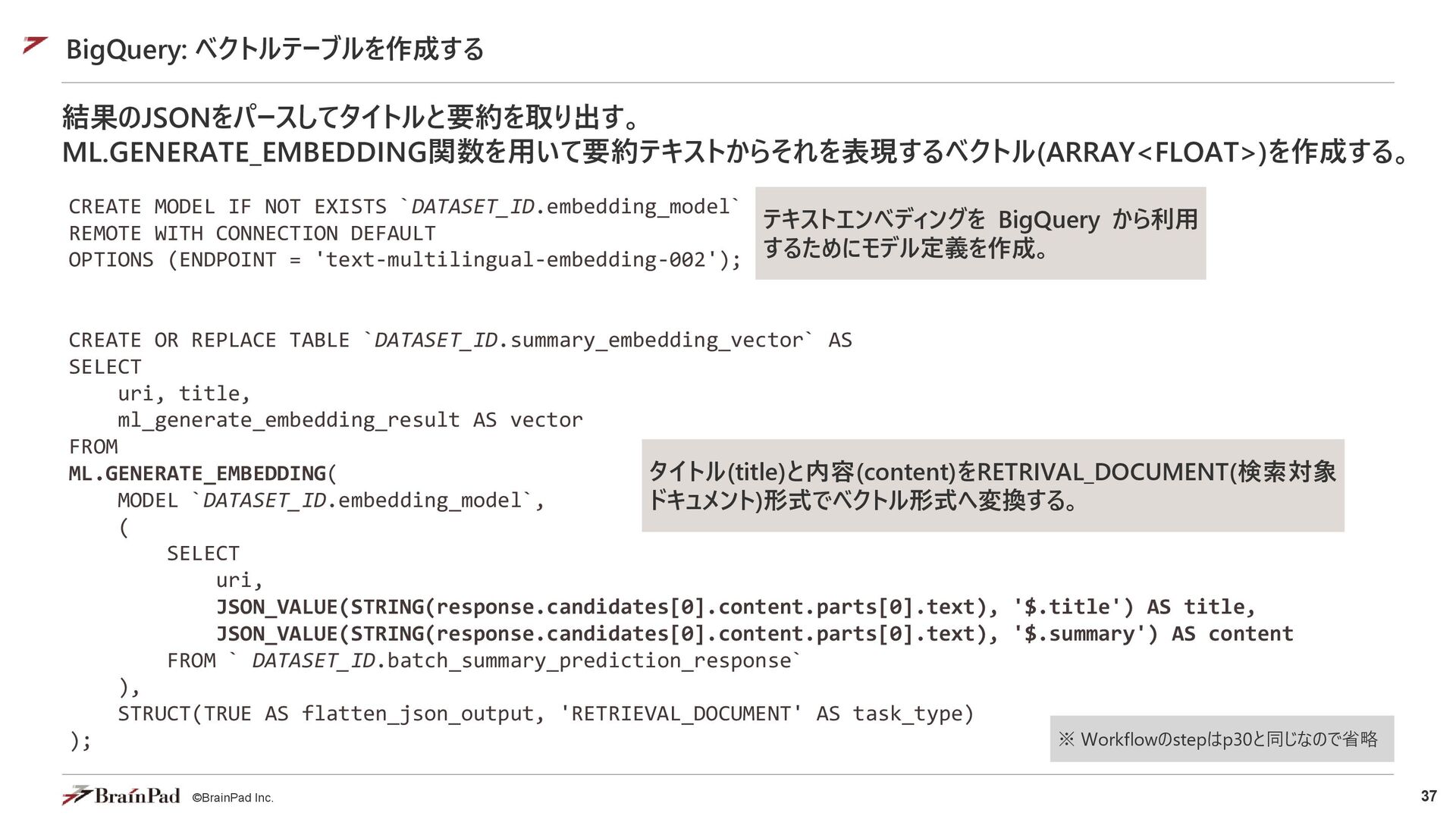Viewport: 1456px width, 819px height.
Task: Click the slide title 'BigQuery: ベクトルテーブルを作成する'
Action: tap(275, 49)
